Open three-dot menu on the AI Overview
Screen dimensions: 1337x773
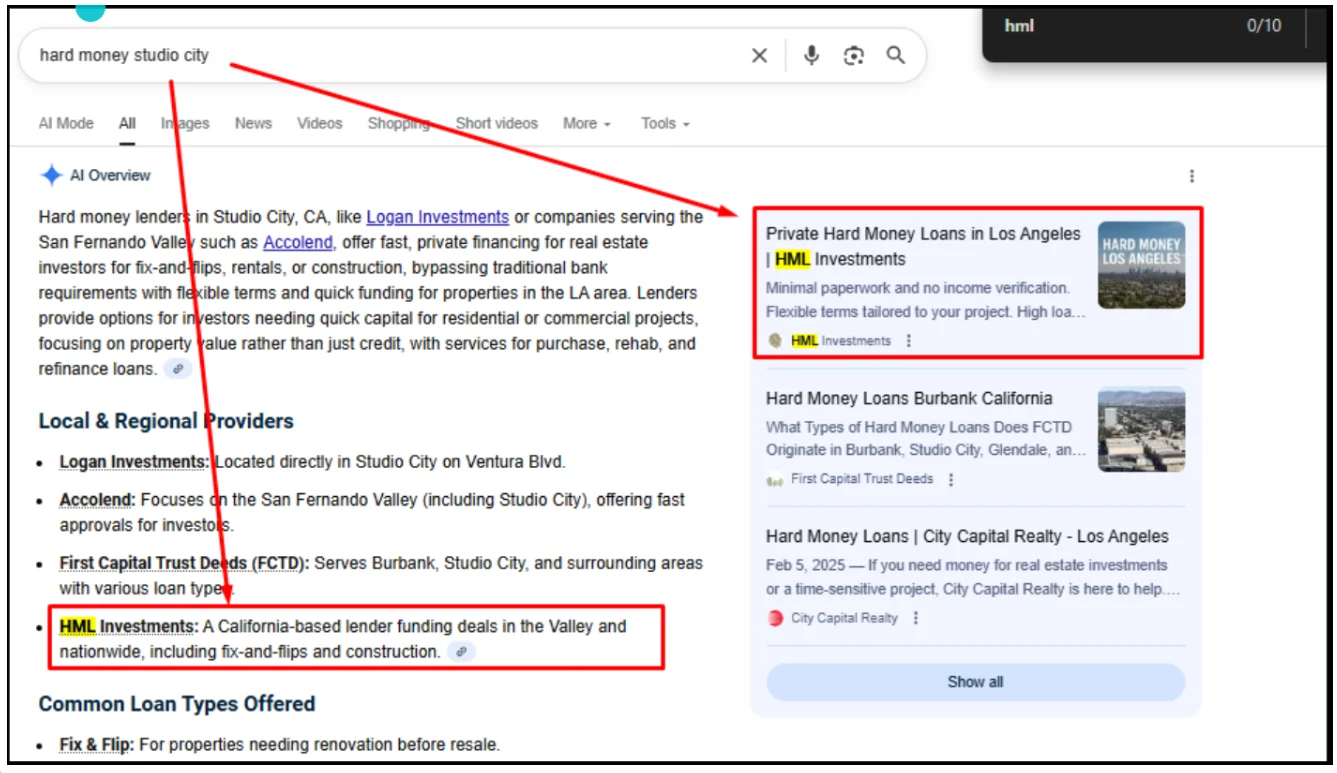[x=1192, y=176]
